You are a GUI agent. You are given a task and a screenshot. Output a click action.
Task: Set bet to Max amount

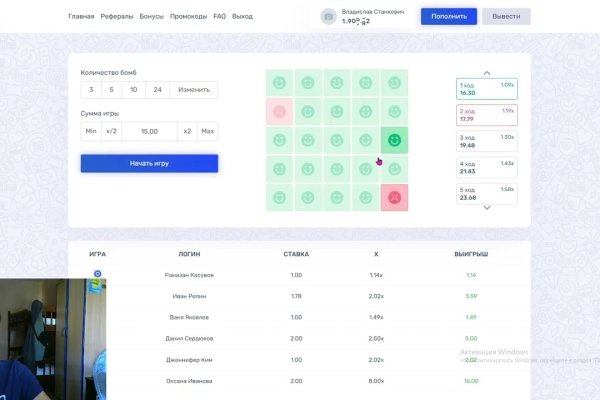207,131
